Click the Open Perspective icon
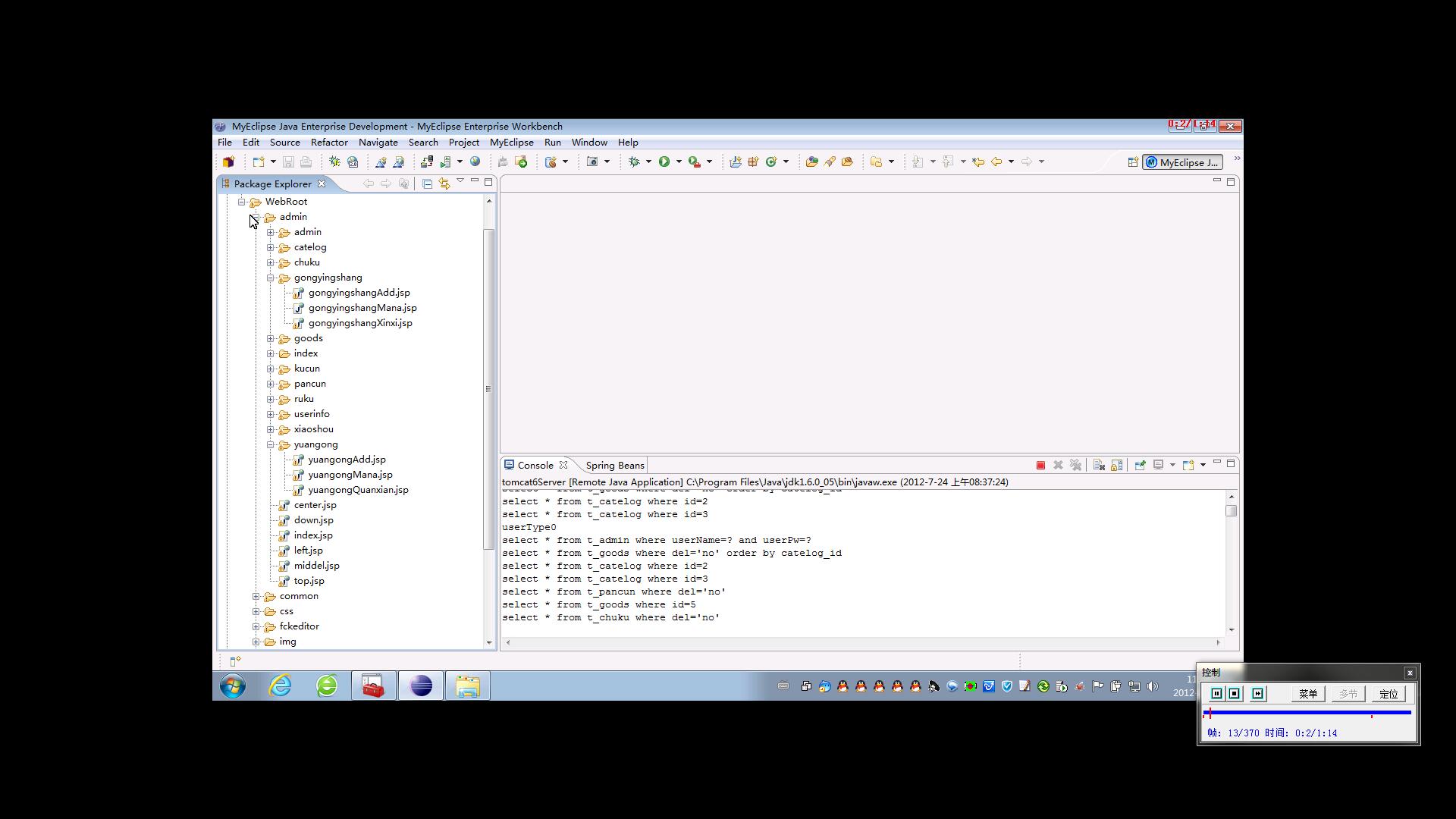Screen dimensions: 1456x819 point(1133,162)
